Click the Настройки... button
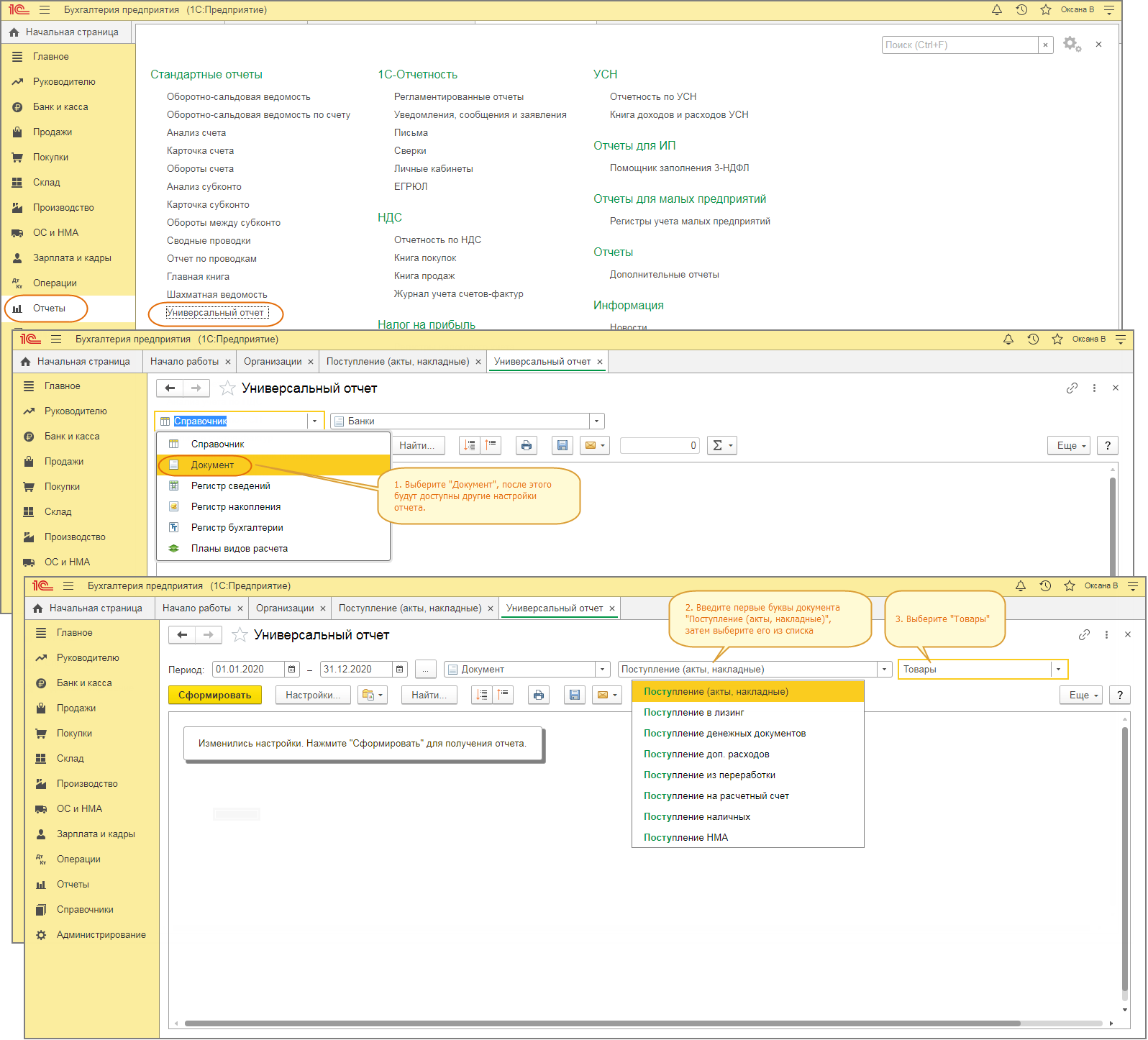Screen dimensions: 1148x1040 313,695
